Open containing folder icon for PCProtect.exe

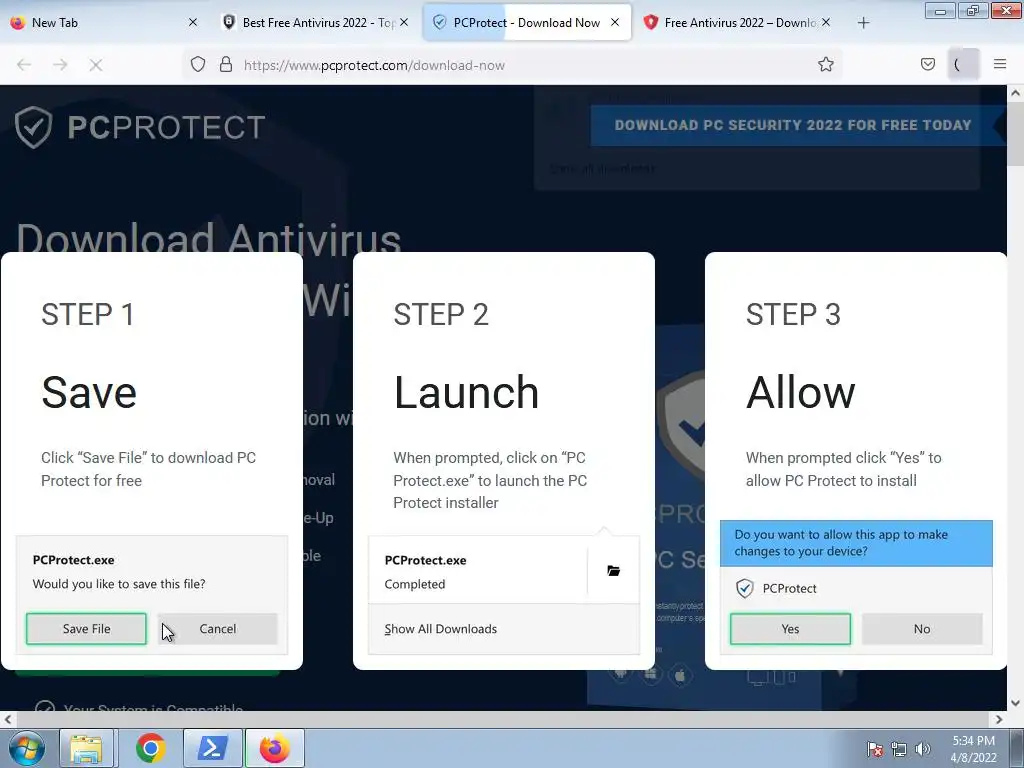point(613,571)
